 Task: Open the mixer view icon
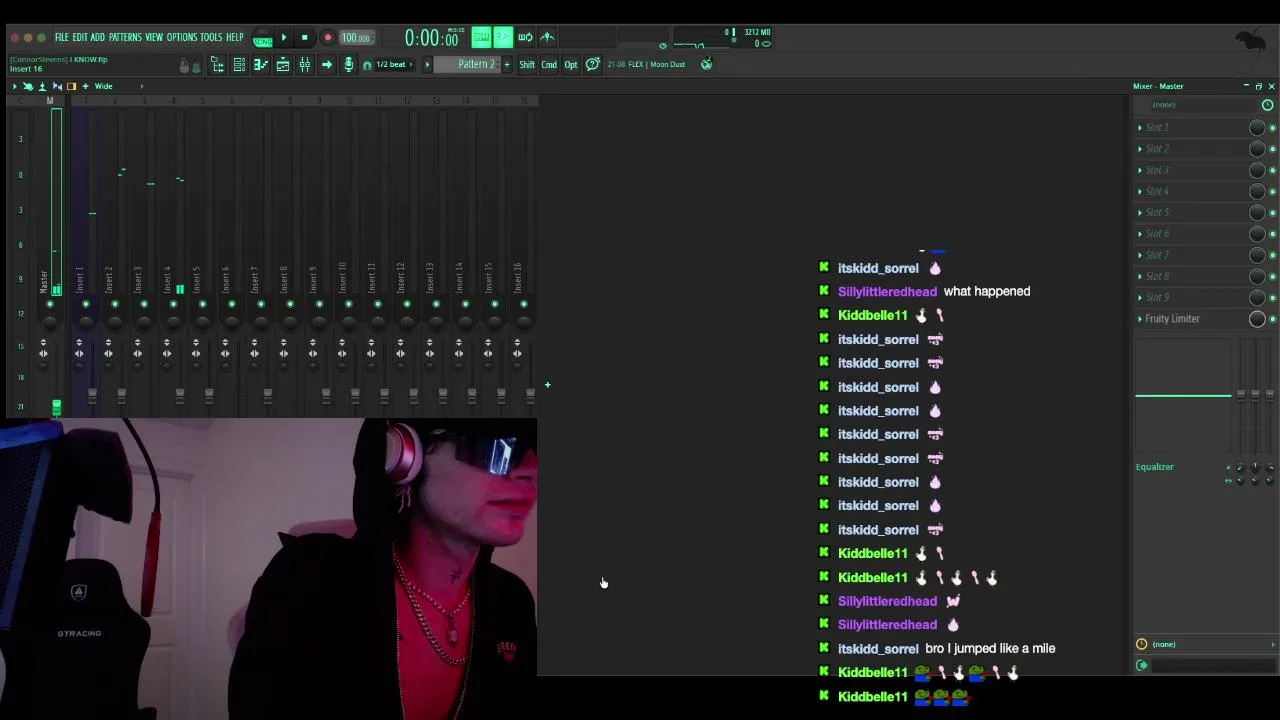(x=305, y=65)
